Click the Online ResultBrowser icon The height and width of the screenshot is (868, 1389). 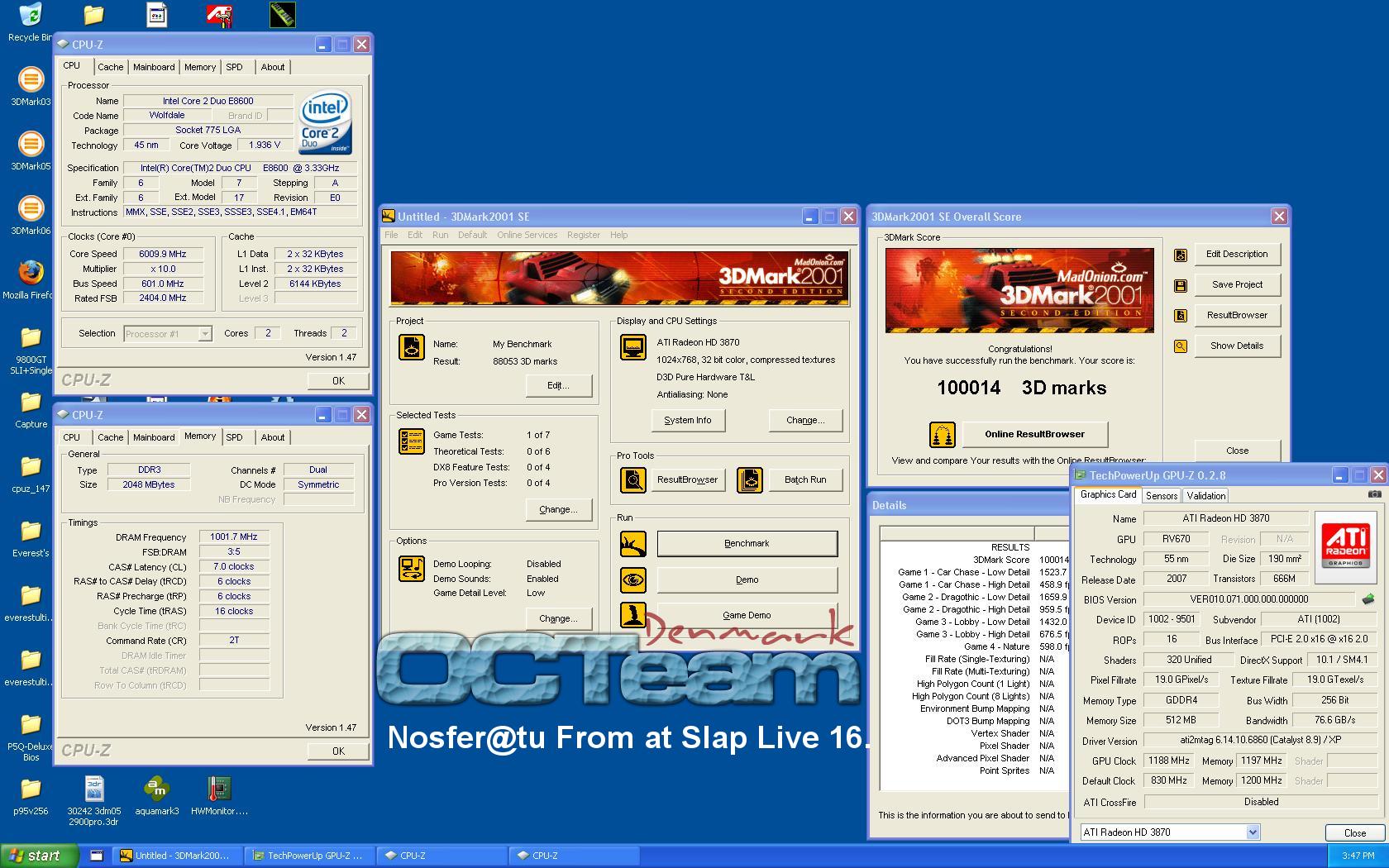coord(942,434)
